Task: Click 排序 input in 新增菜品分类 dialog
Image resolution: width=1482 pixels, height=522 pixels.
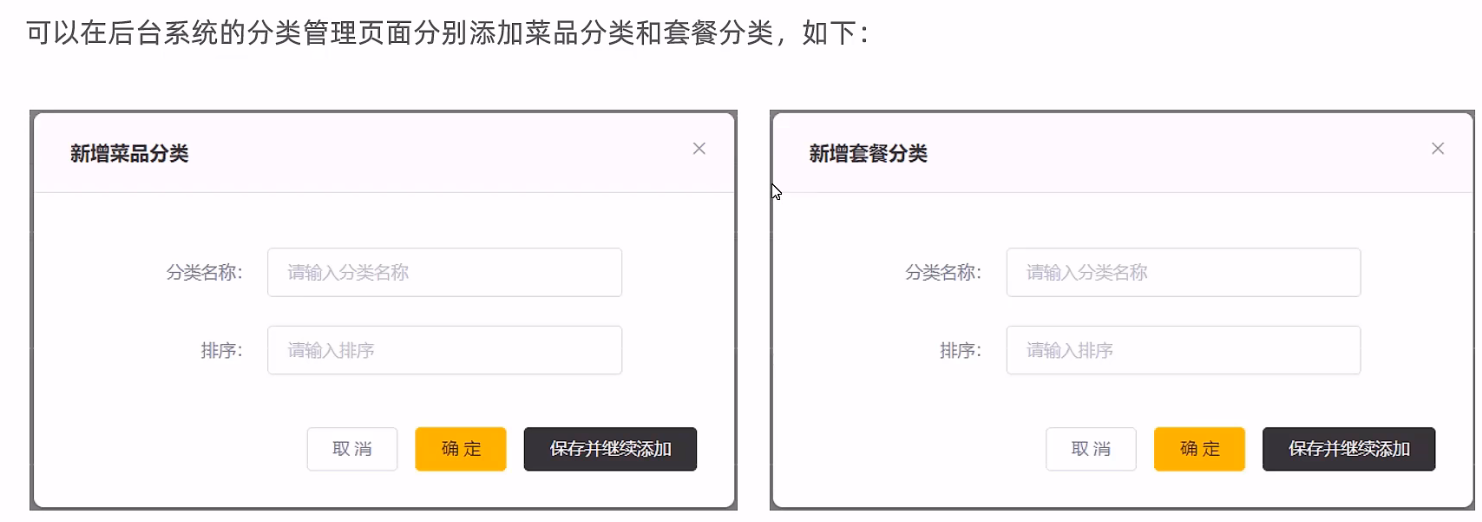Action: (444, 350)
